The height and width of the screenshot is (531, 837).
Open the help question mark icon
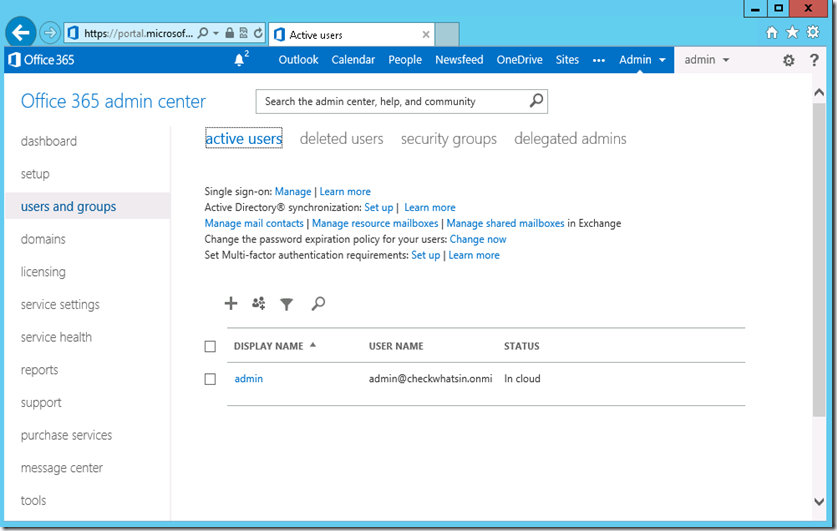click(814, 60)
